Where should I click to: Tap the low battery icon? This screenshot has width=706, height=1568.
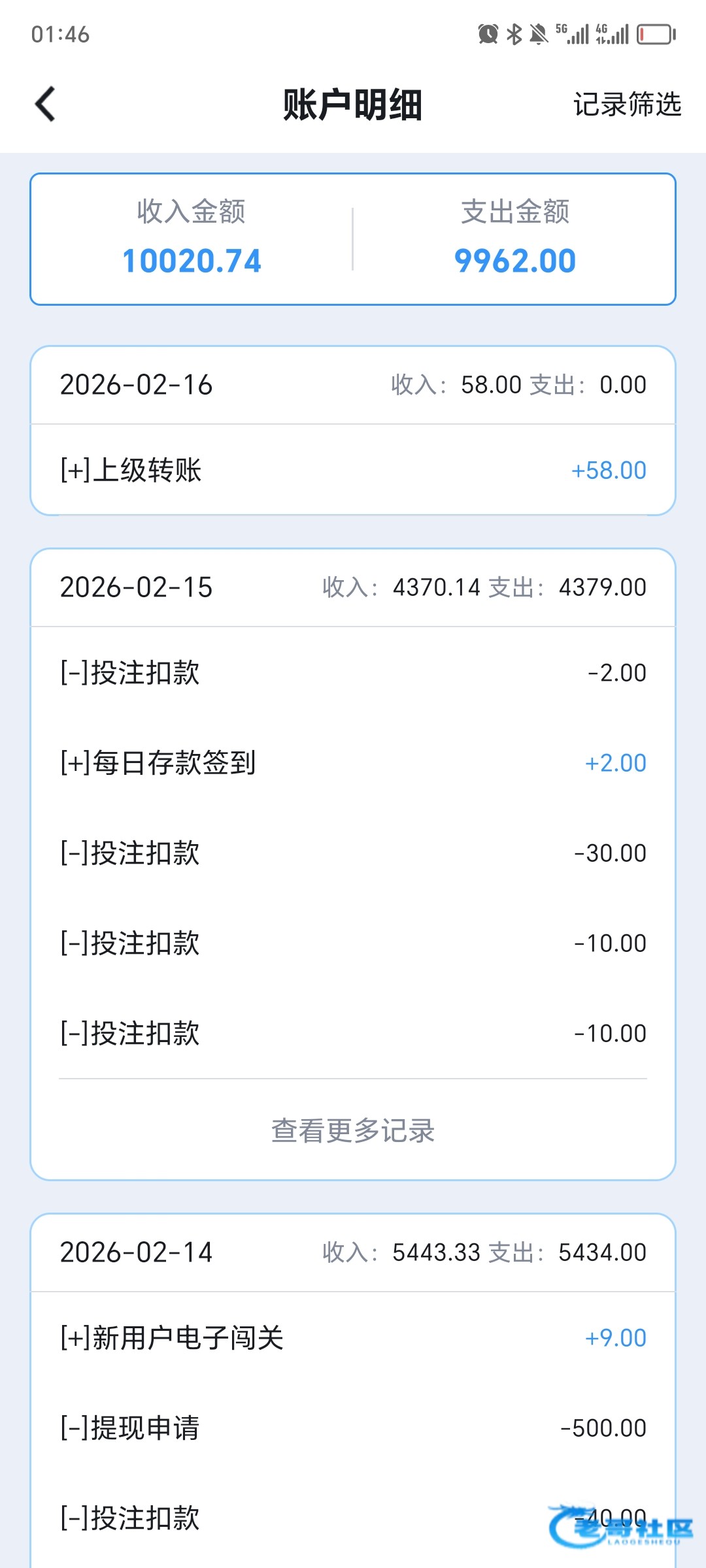click(x=656, y=34)
